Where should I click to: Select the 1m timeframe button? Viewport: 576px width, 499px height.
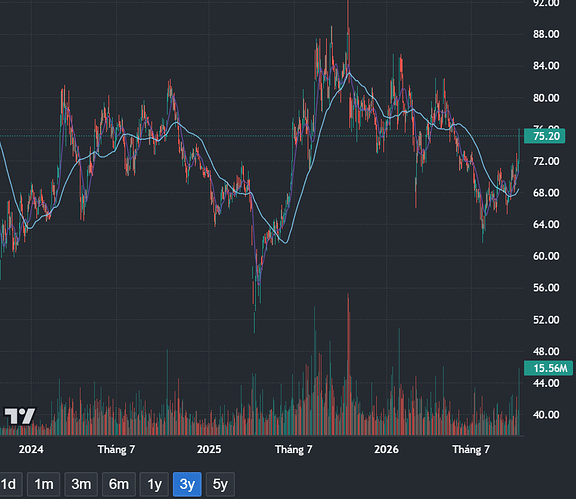[44, 484]
